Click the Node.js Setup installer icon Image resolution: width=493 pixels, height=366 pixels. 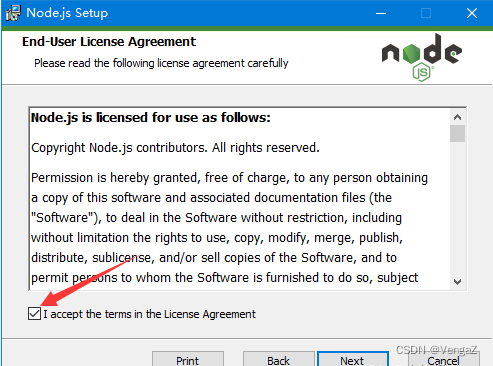[x=13, y=13]
